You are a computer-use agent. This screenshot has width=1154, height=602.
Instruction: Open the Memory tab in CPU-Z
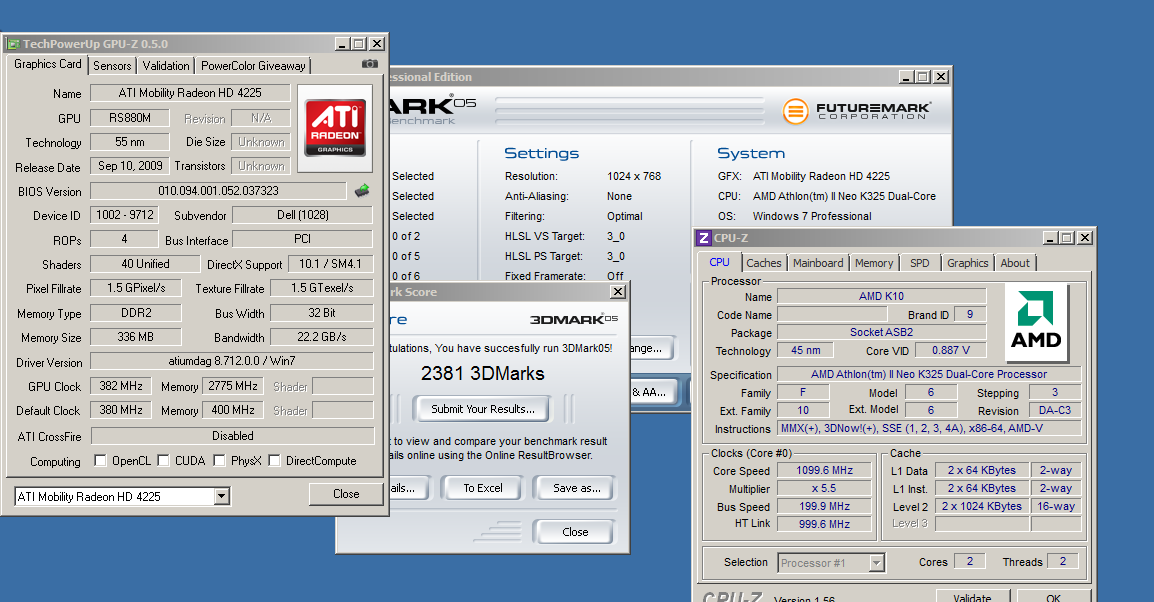tap(874, 263)
